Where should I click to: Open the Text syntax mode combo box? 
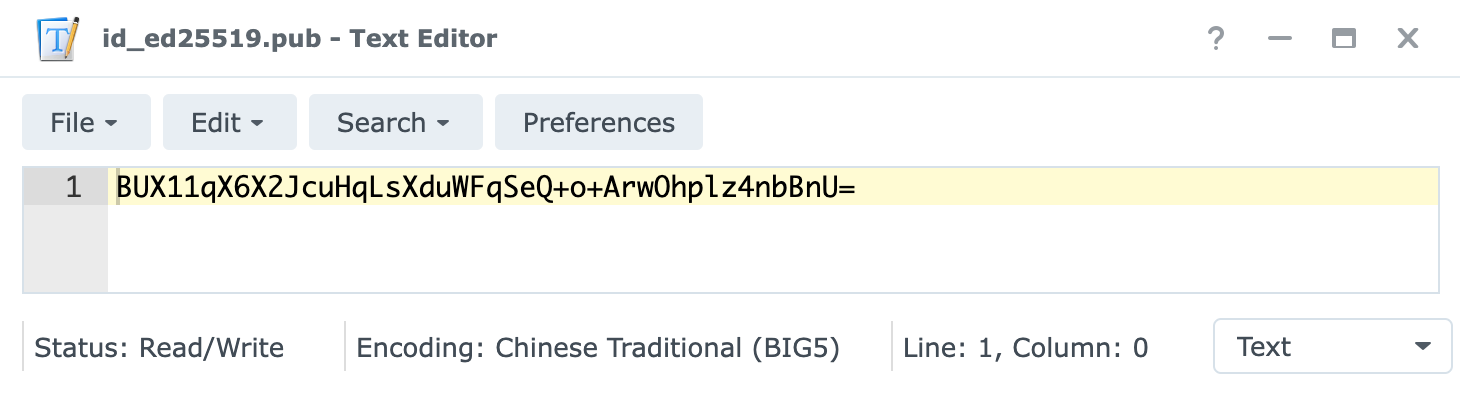tap(1332, 346)
